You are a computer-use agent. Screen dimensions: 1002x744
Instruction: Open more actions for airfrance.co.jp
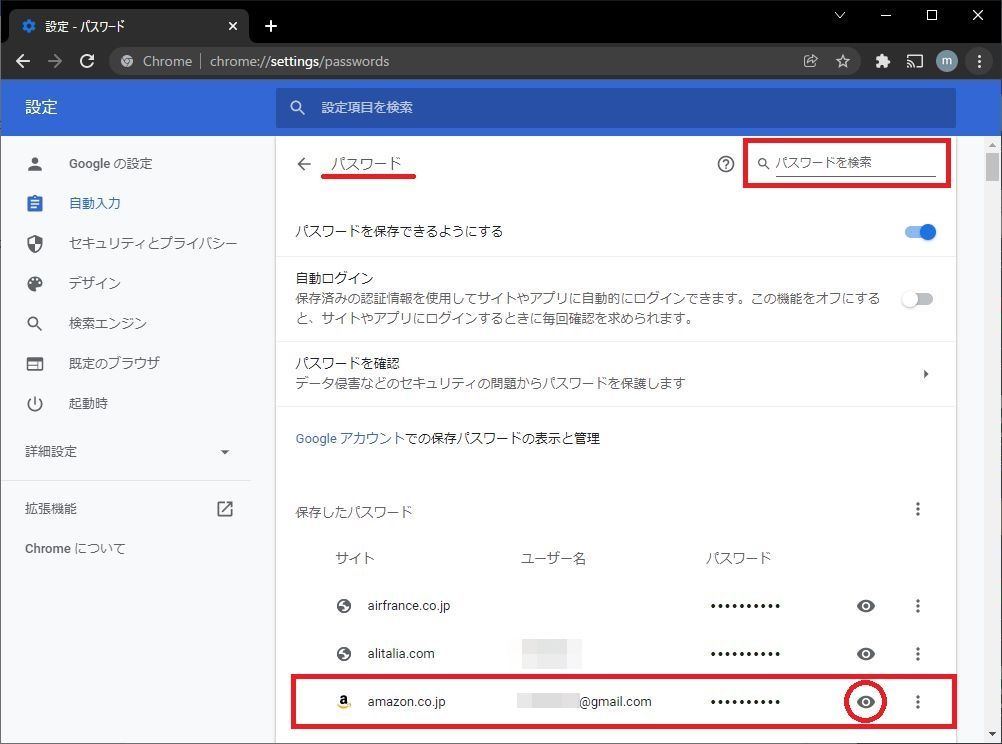pos(918,606)
